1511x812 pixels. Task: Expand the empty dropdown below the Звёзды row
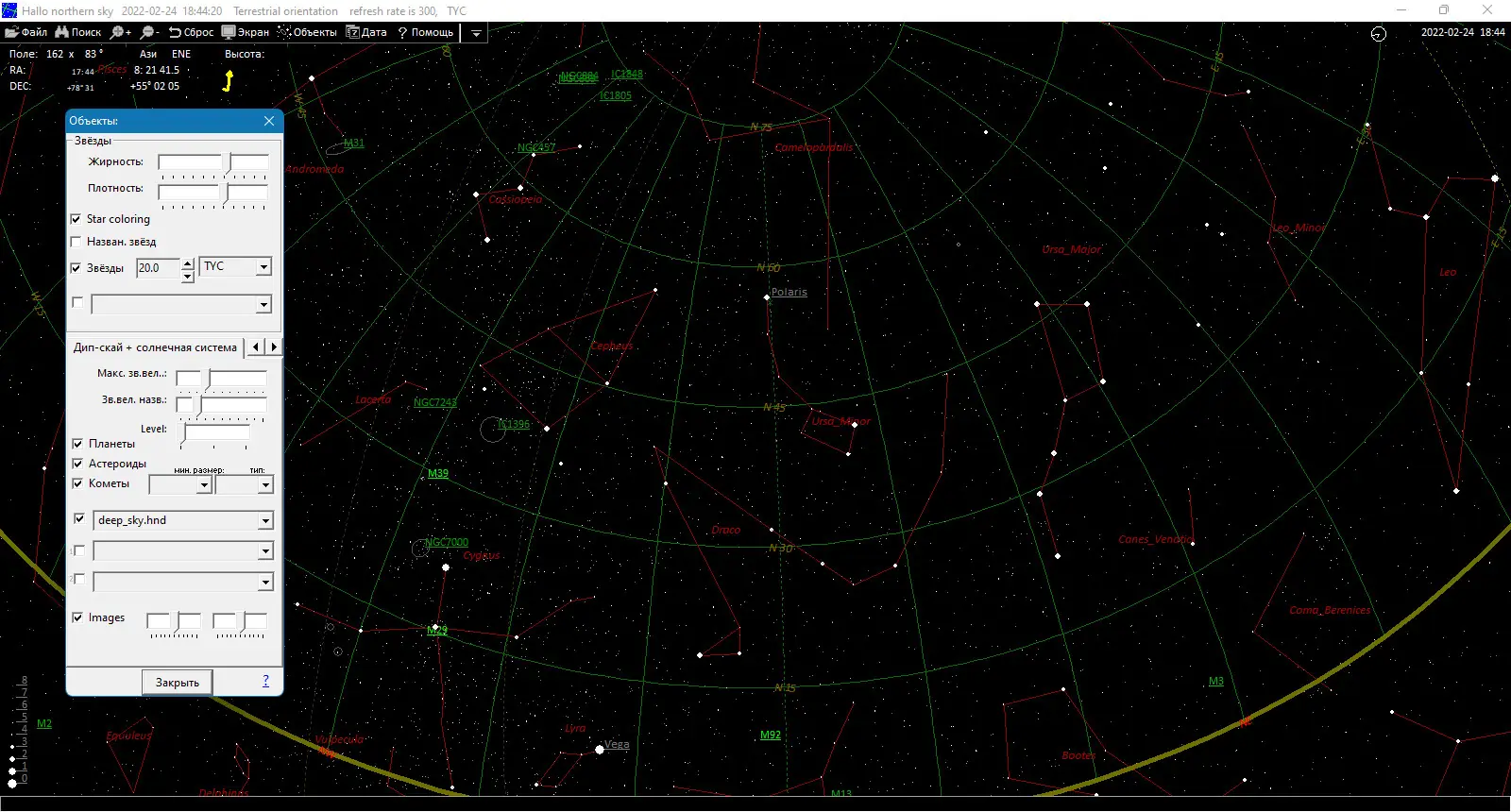click(263, 305)
